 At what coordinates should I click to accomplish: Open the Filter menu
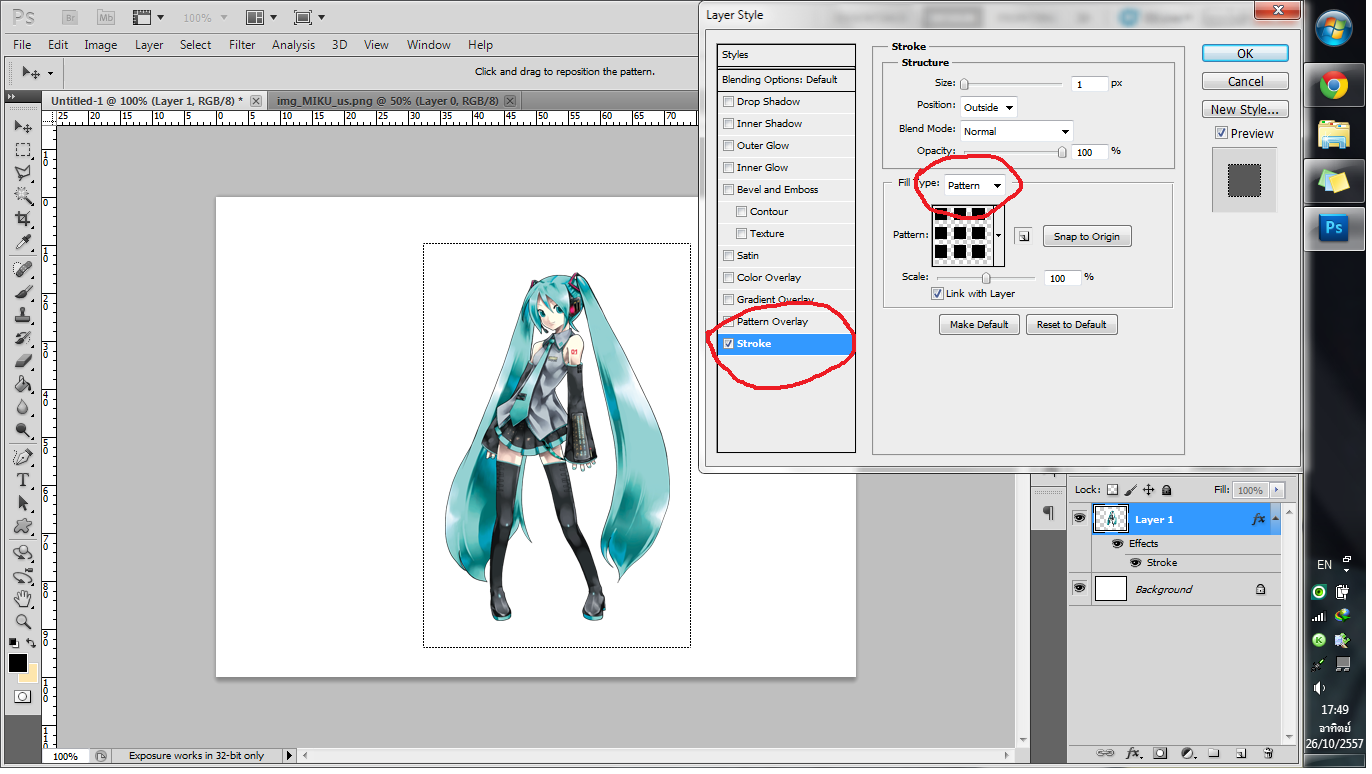coord(242,44)
